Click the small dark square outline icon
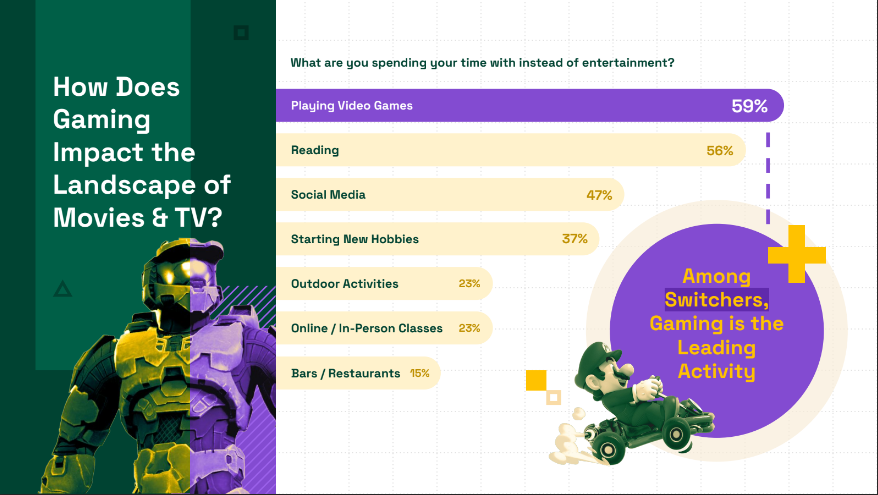This screenshot has height=495, width=878. (x=241, y=32)
